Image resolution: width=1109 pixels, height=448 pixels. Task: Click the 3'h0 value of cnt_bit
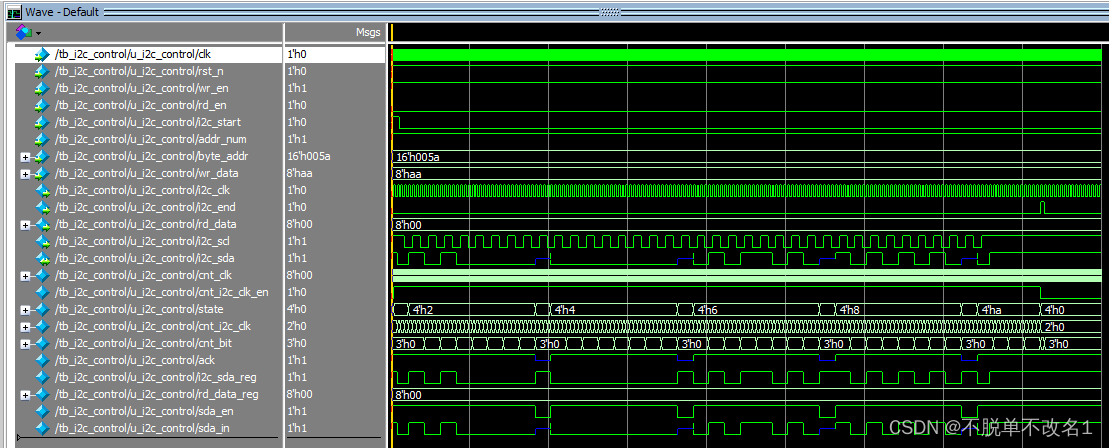298,343
